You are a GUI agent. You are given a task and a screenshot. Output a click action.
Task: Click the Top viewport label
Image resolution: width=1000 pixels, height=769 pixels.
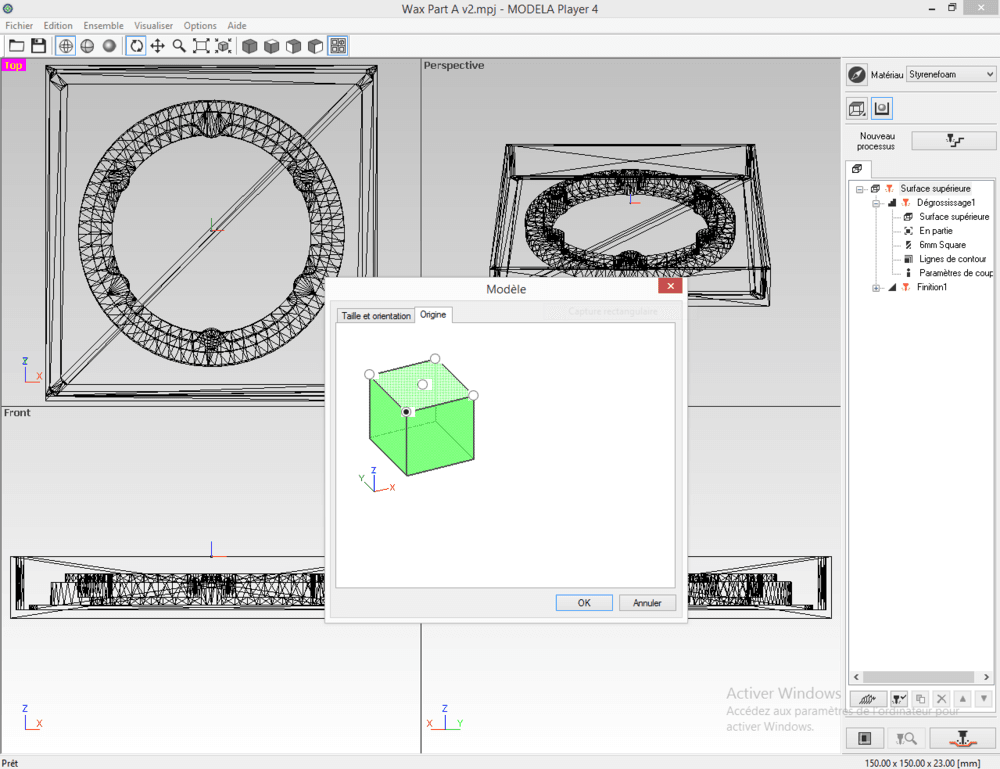[x=13, y=65]
